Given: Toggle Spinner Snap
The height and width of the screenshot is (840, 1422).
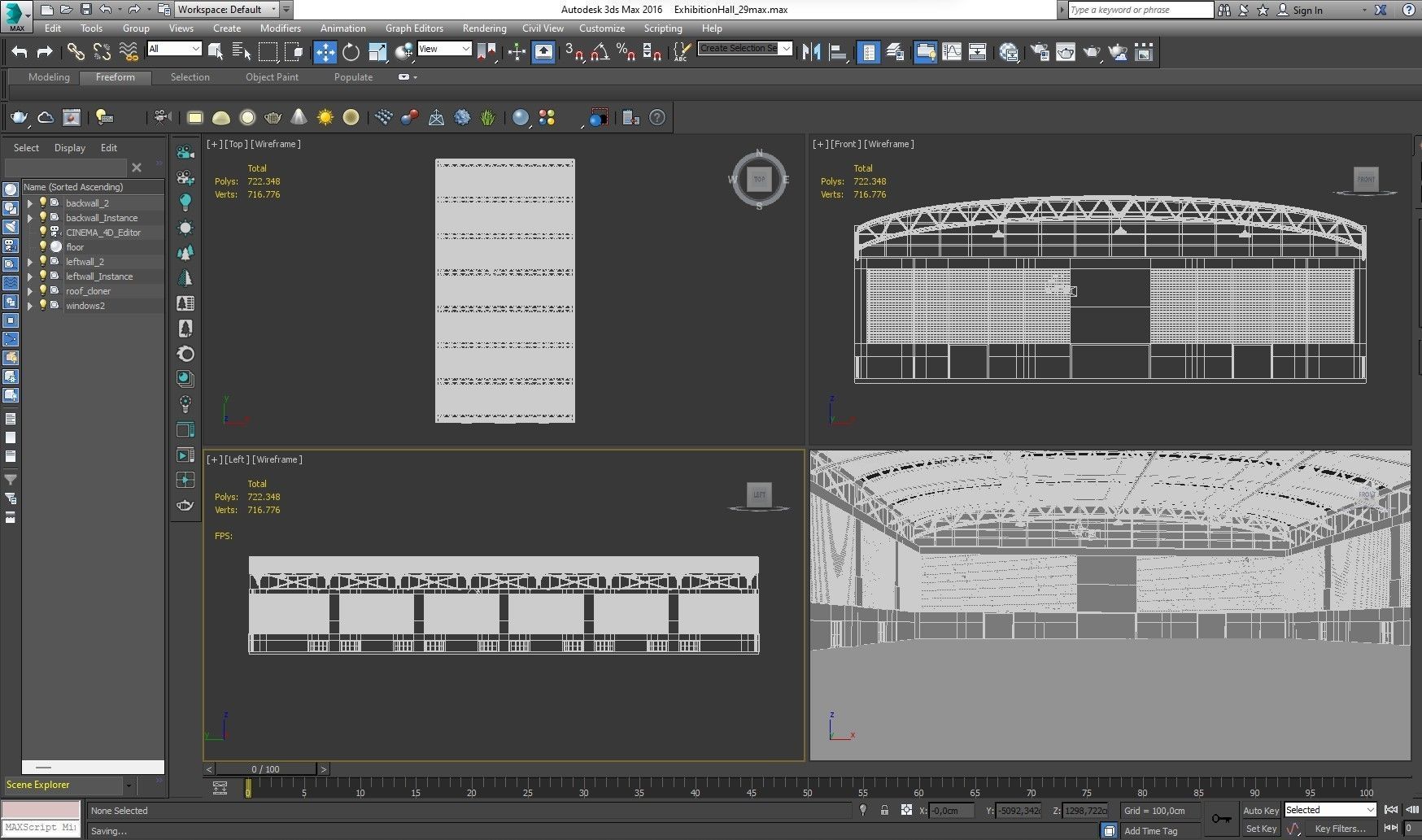Looking at the screenshot, I should point(652,52).
